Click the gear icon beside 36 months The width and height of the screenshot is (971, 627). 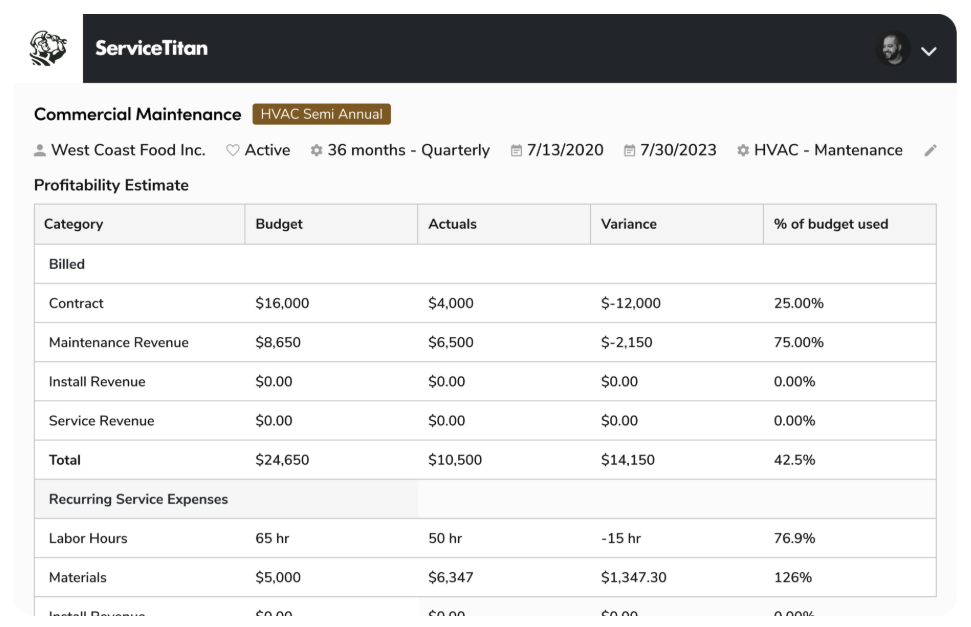pos(316,151)
